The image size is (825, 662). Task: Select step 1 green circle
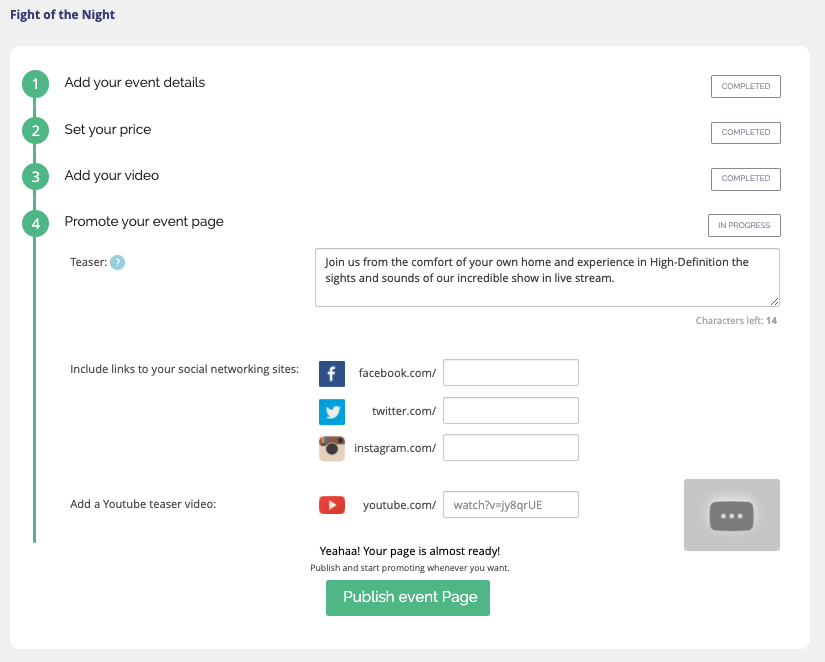coord(35,84)
